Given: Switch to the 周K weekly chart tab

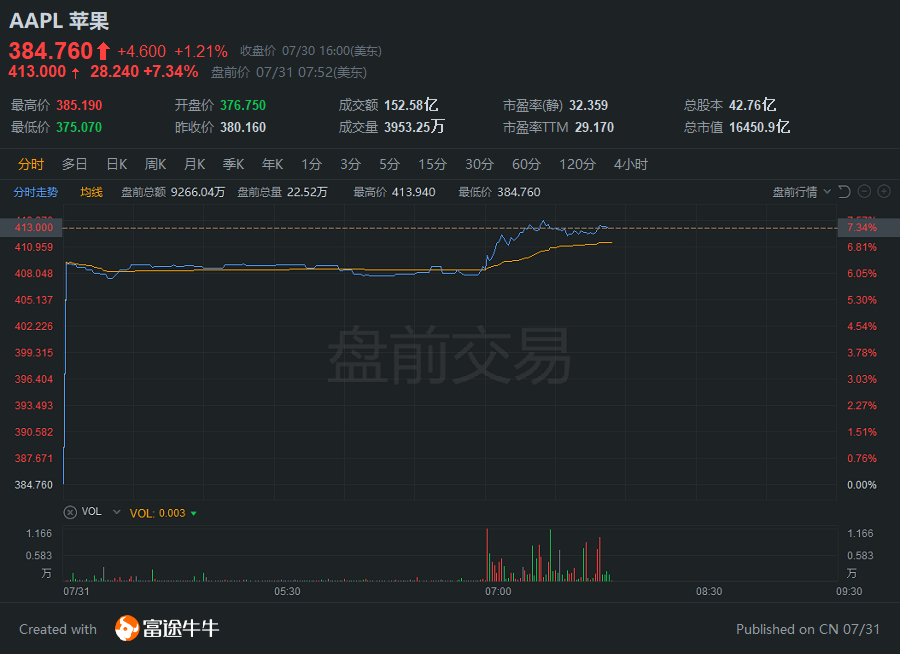Looking at the screenshot, I should pos(155,164).
